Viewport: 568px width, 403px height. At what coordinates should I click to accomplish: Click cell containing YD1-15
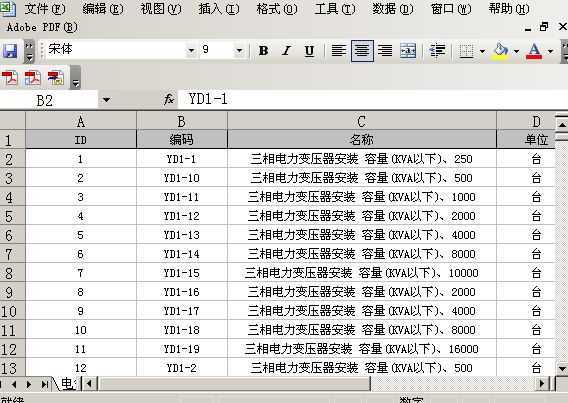[x=181, y=273]
